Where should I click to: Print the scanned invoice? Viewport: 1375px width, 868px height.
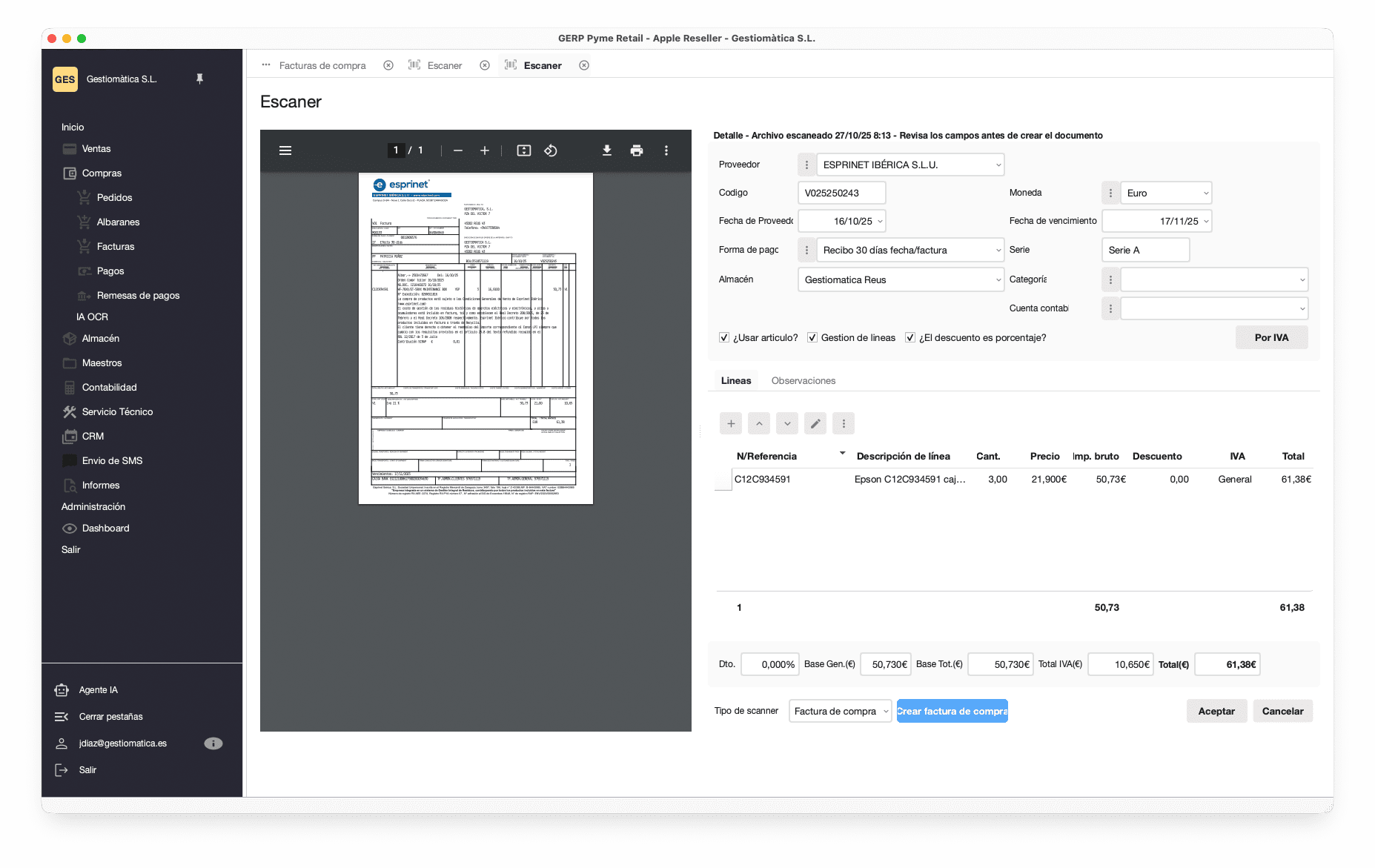[636, 150]
